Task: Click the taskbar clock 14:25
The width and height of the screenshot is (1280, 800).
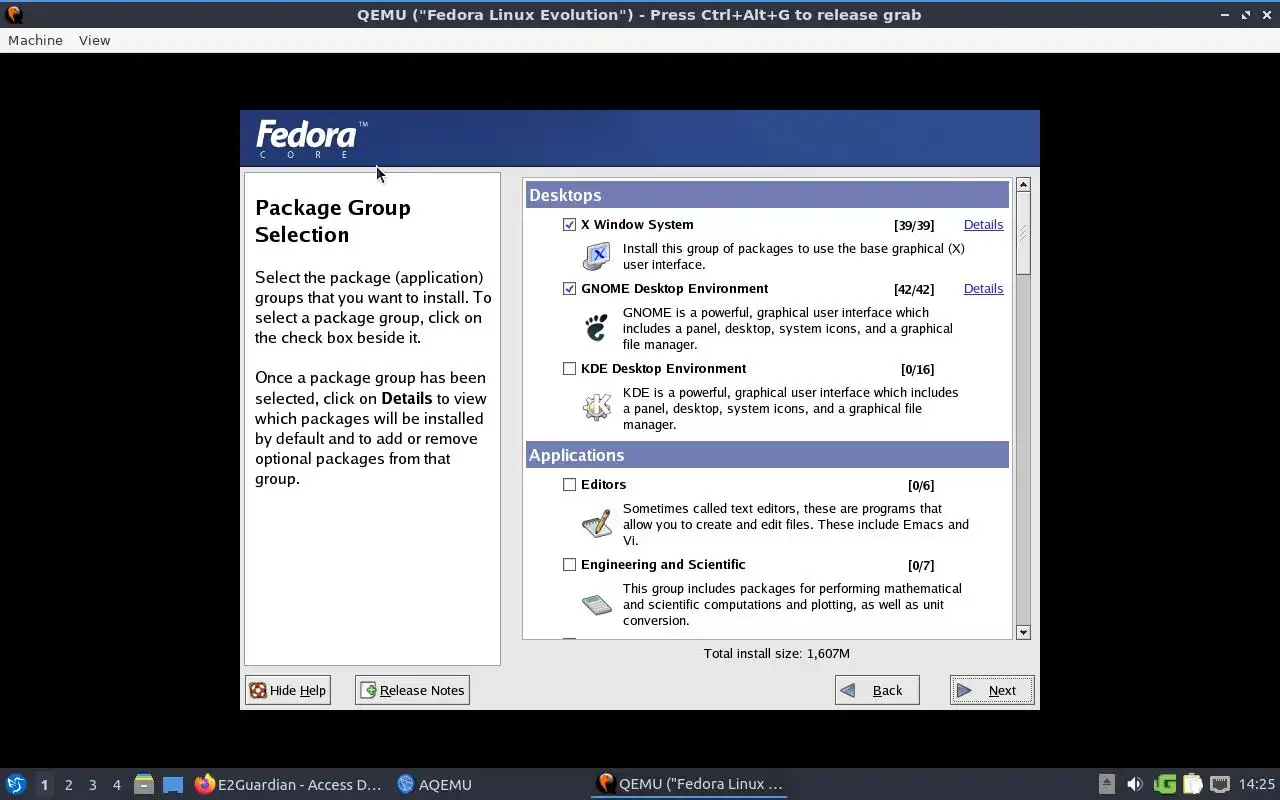Action: click(x=1256, y=784)
